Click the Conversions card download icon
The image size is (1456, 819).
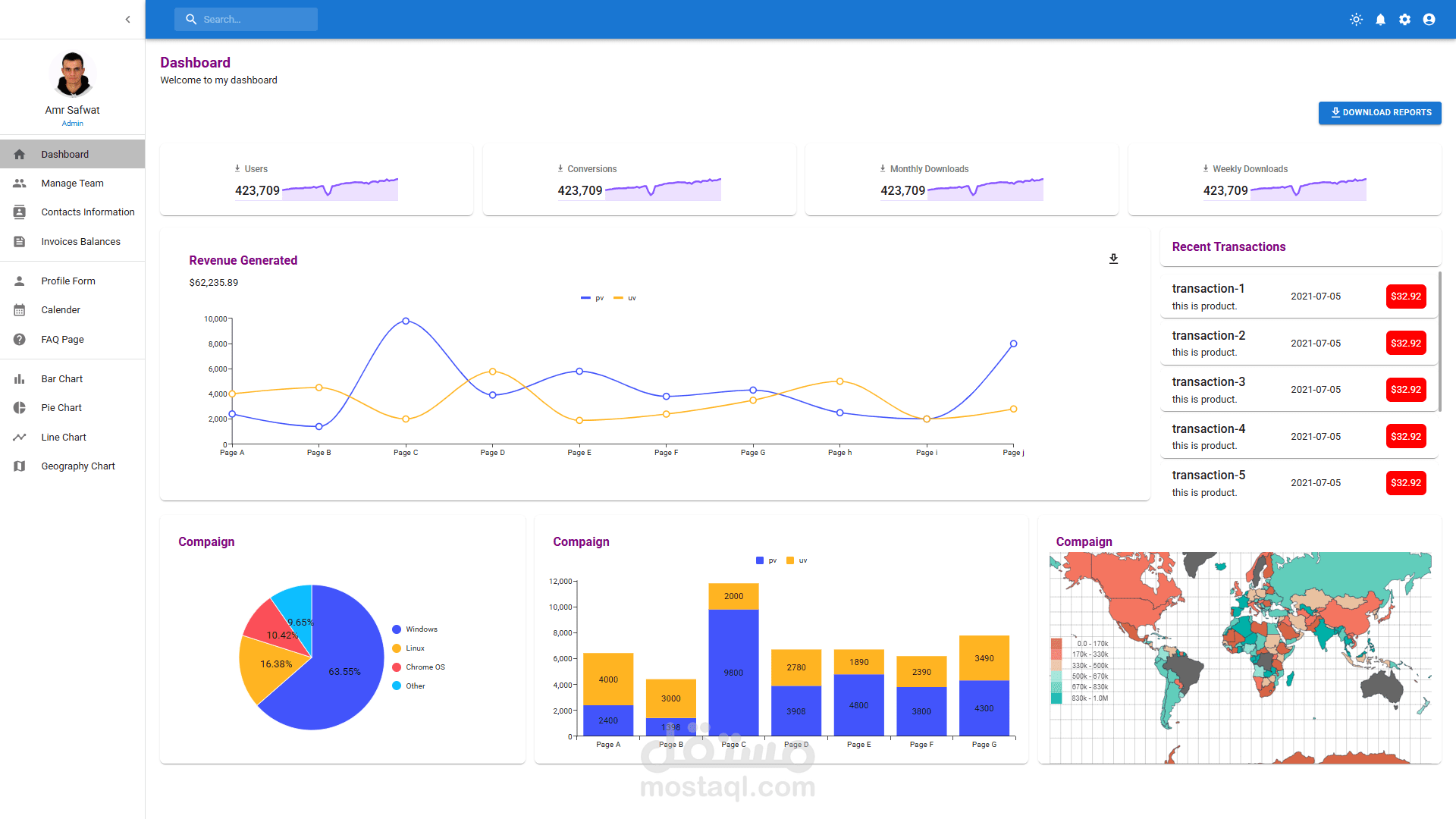(x=560, y=168)
